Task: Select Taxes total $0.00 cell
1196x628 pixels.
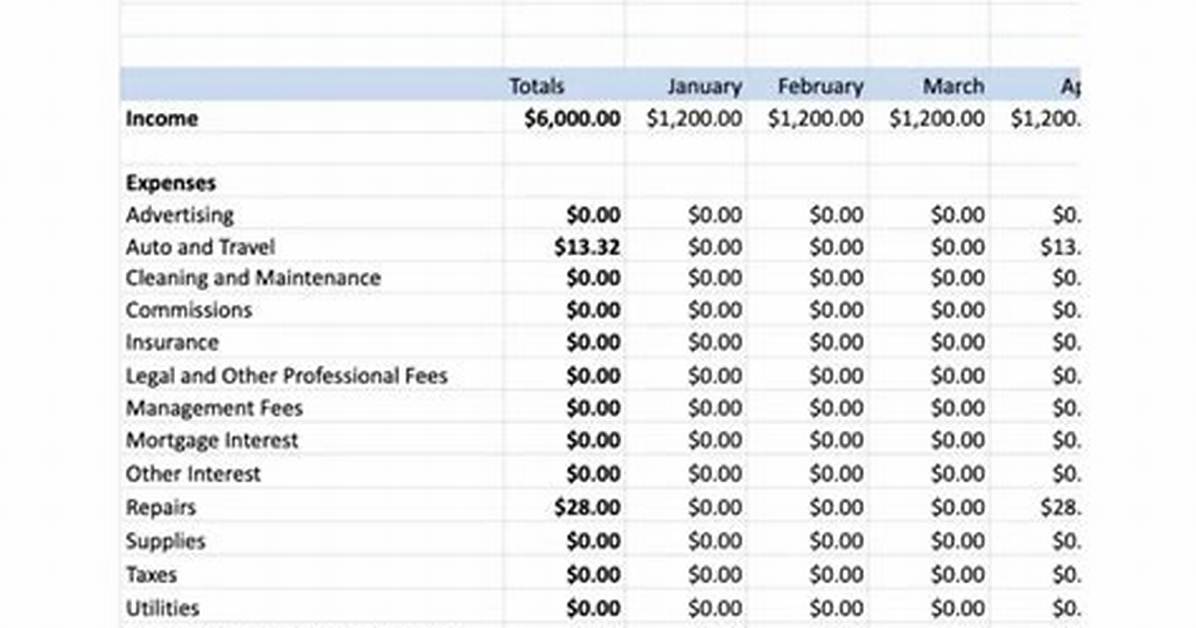Action: 593,575
